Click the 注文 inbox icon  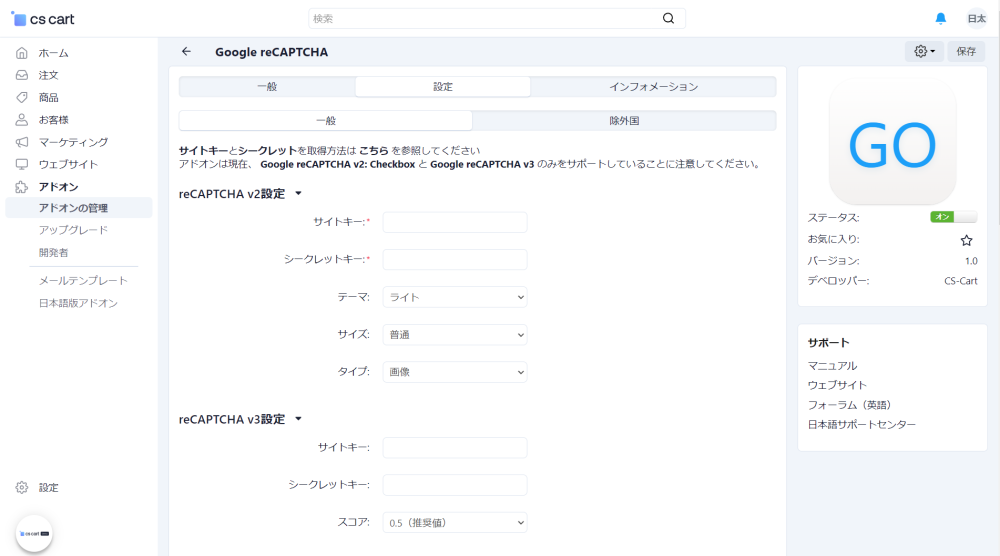point(22,75)
